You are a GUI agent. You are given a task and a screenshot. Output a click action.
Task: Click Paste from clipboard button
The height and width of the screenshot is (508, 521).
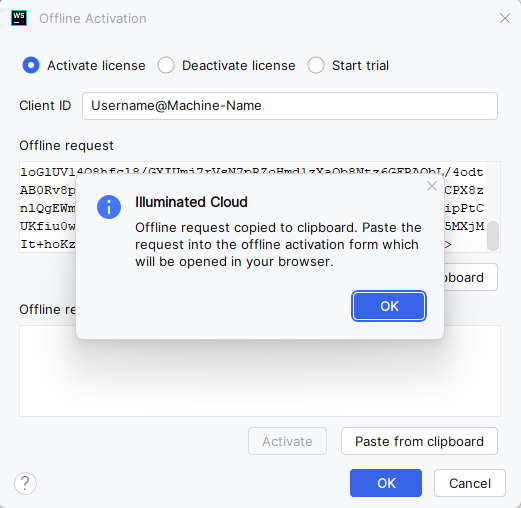point(419,441)
